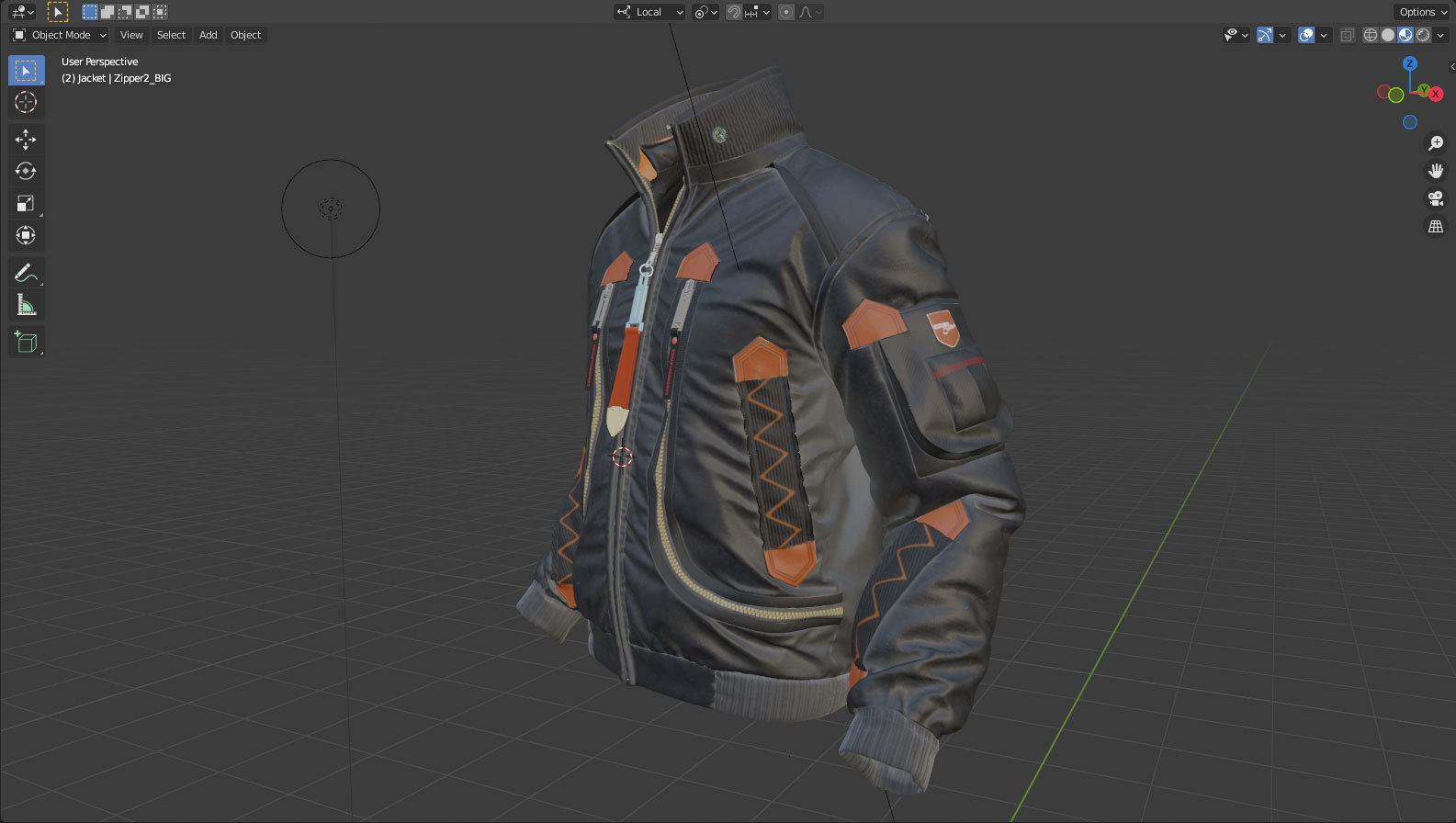Activate the Move tool
The height and width of the screenshot is (823, 1456).
(x=26, y=140)
